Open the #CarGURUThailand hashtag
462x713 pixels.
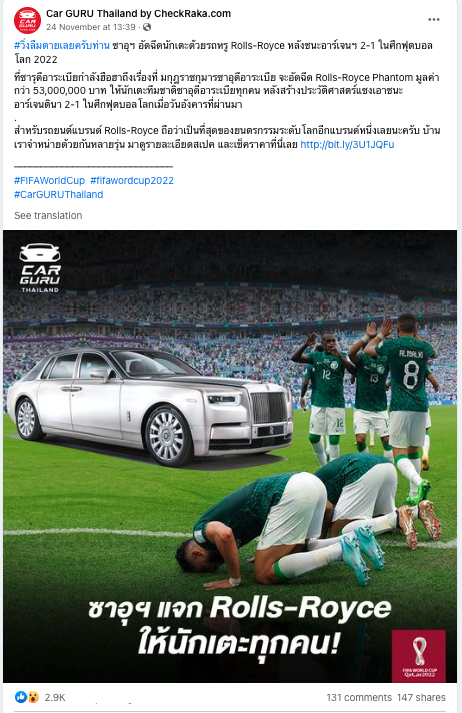pos(59,195)
